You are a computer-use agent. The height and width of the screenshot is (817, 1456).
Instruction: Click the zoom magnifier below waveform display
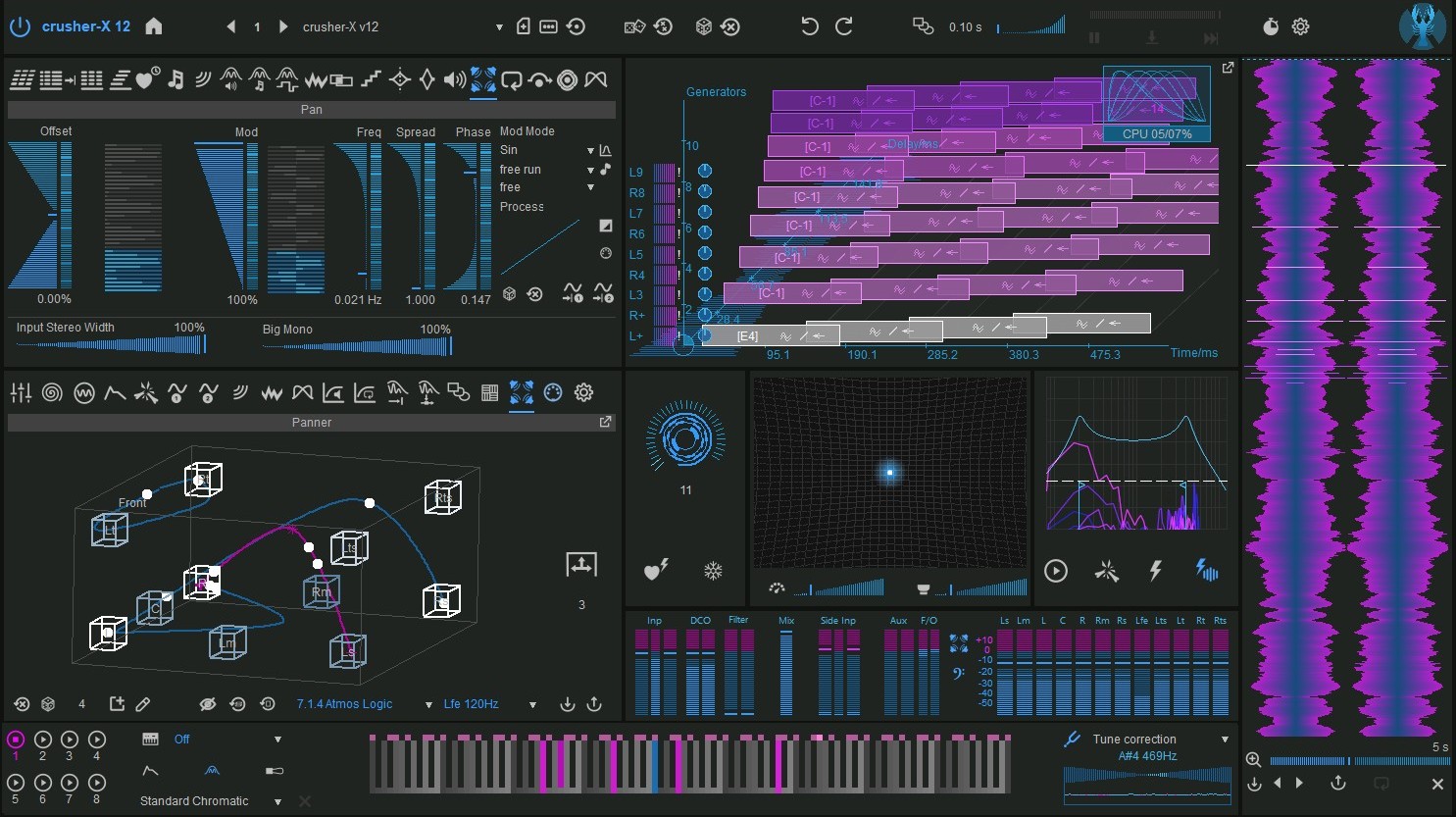click(x=1253, y=759)
